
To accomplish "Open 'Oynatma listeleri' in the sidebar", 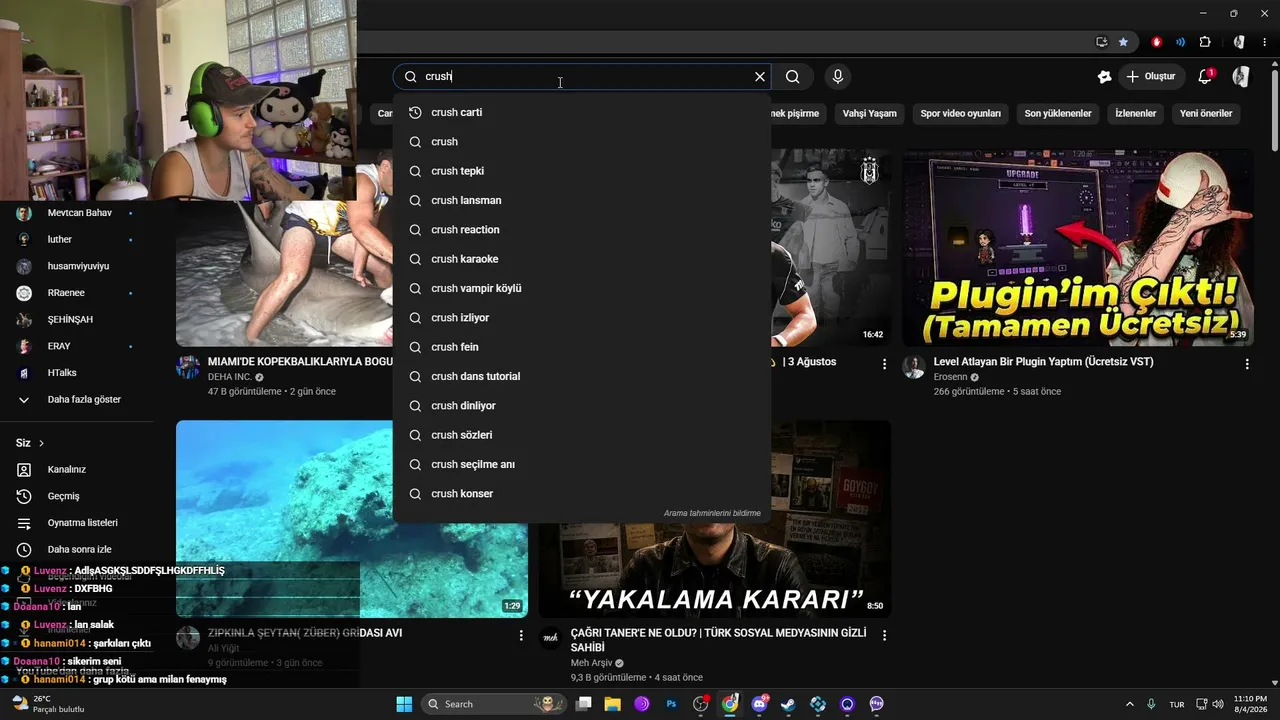I will (76, 523).
